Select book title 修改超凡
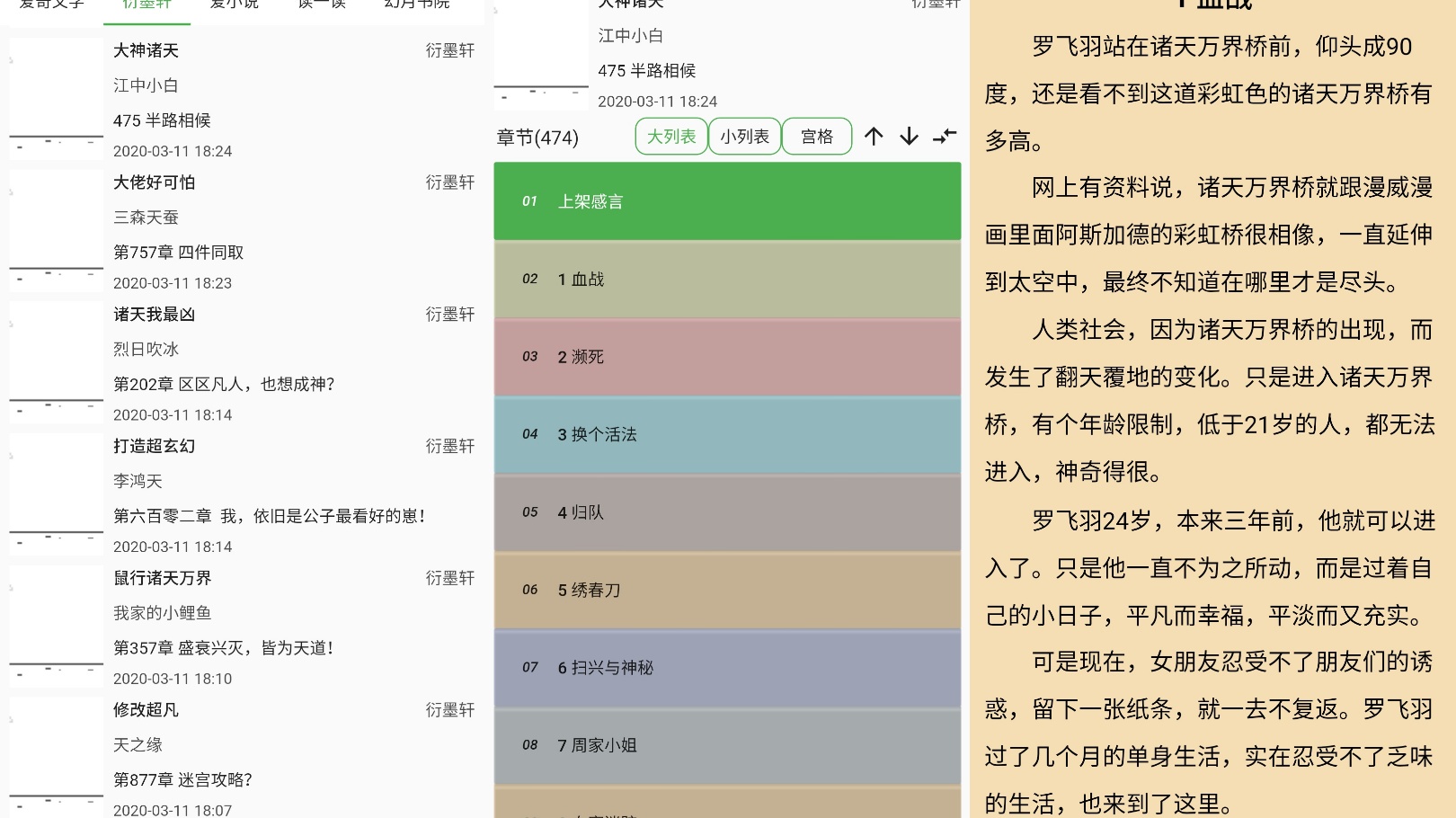 146,710
